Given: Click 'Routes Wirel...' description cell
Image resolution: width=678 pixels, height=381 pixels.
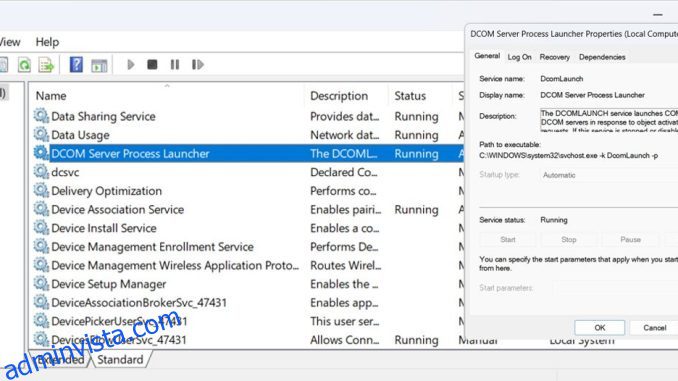Looking at the screenshot, I should tap(346, 265).
